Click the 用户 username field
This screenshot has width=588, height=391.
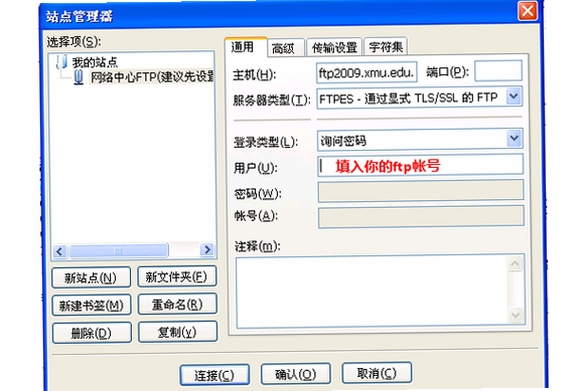(420, 165)
